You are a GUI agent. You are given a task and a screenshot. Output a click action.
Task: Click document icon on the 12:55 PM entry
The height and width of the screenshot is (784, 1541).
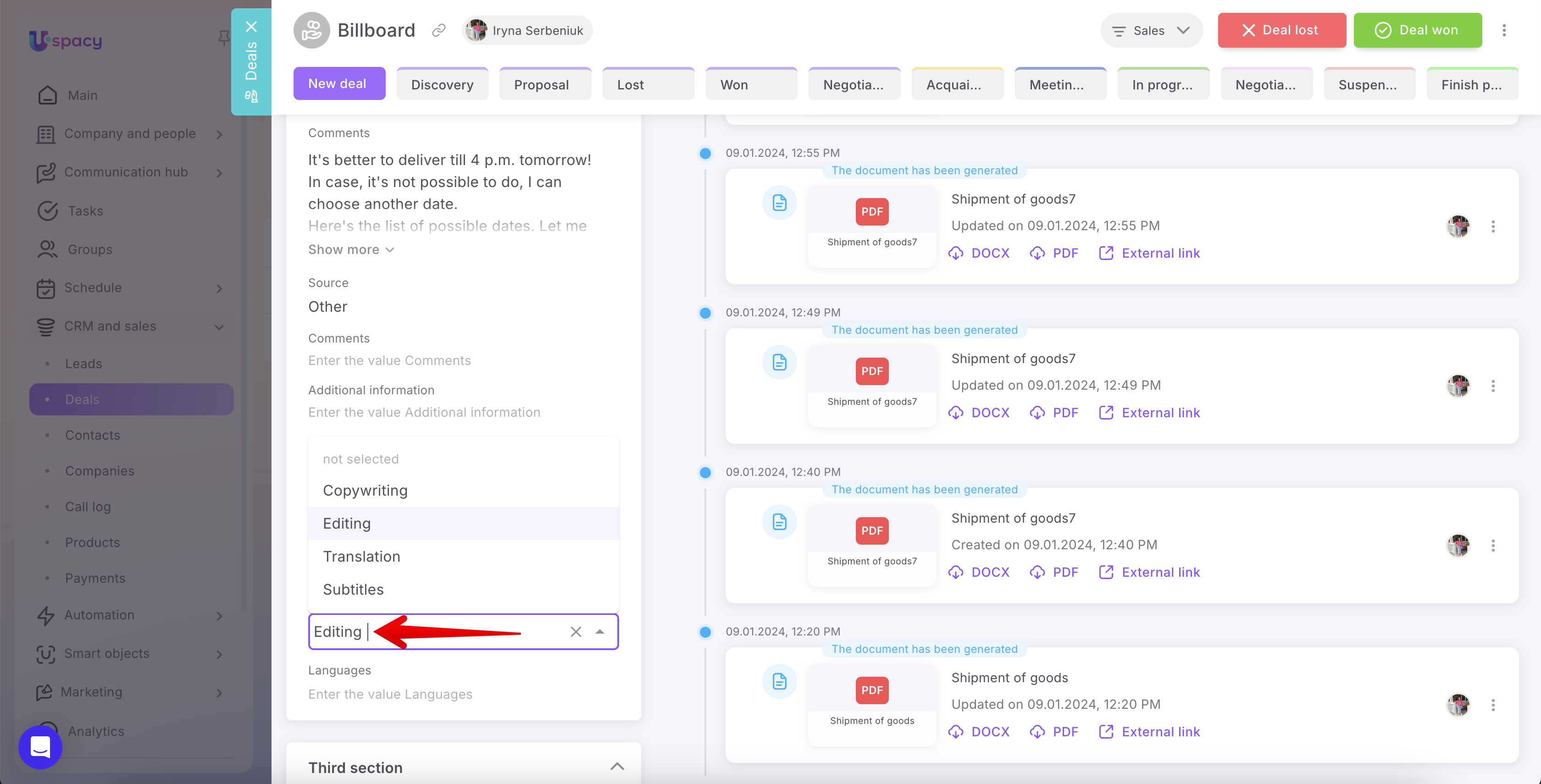pos(779,203)
